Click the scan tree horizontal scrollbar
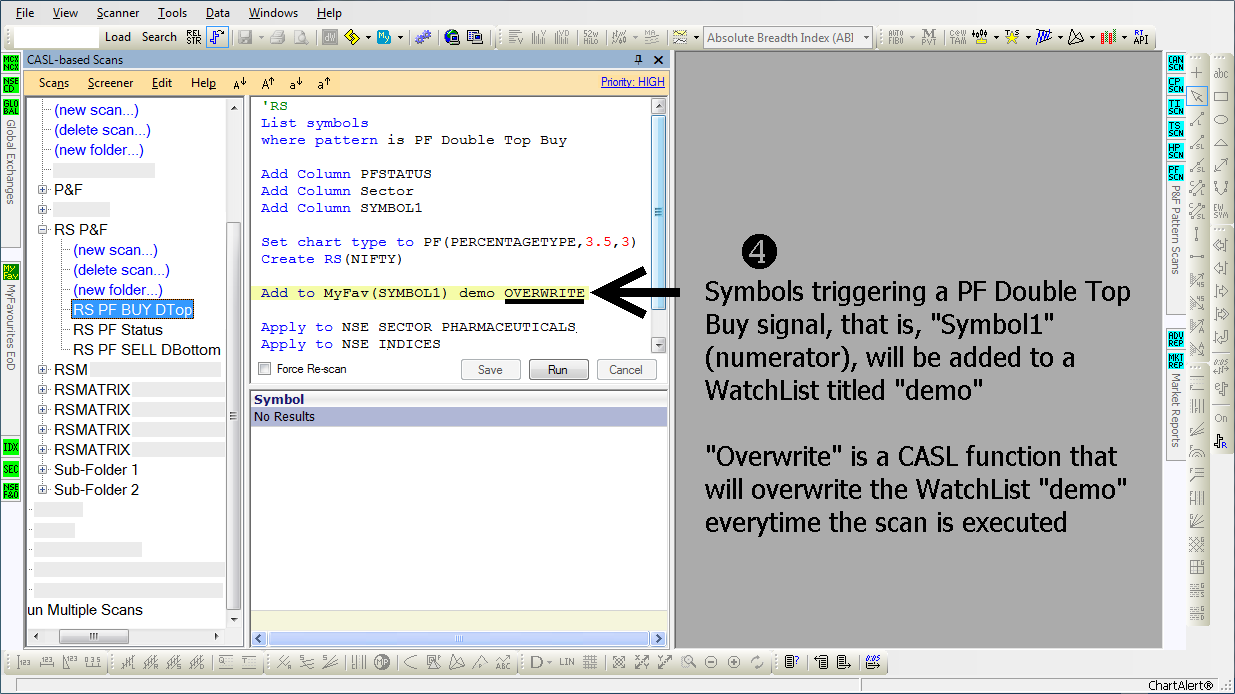Viewport: 1235px width, 694px height. (125, 637)
